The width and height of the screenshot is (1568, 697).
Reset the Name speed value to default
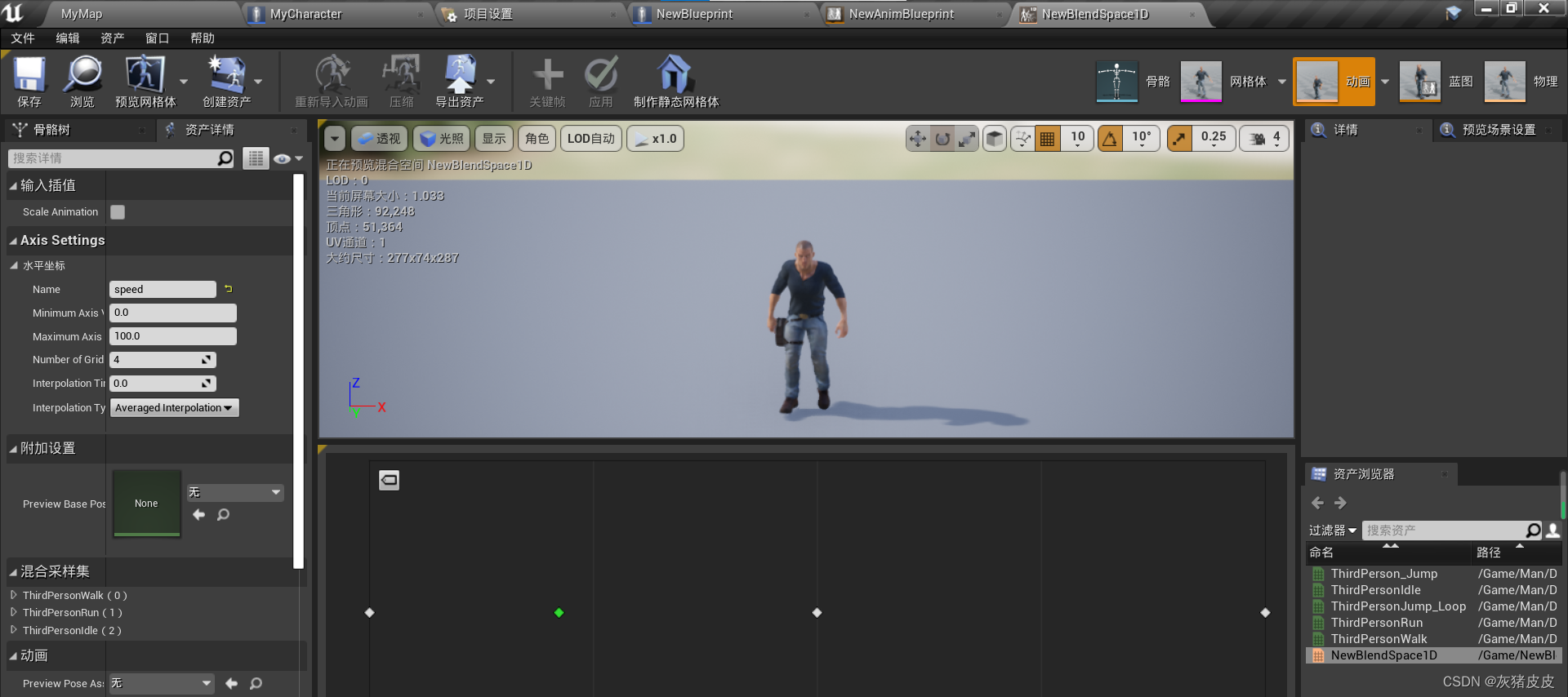coord(229,289)
